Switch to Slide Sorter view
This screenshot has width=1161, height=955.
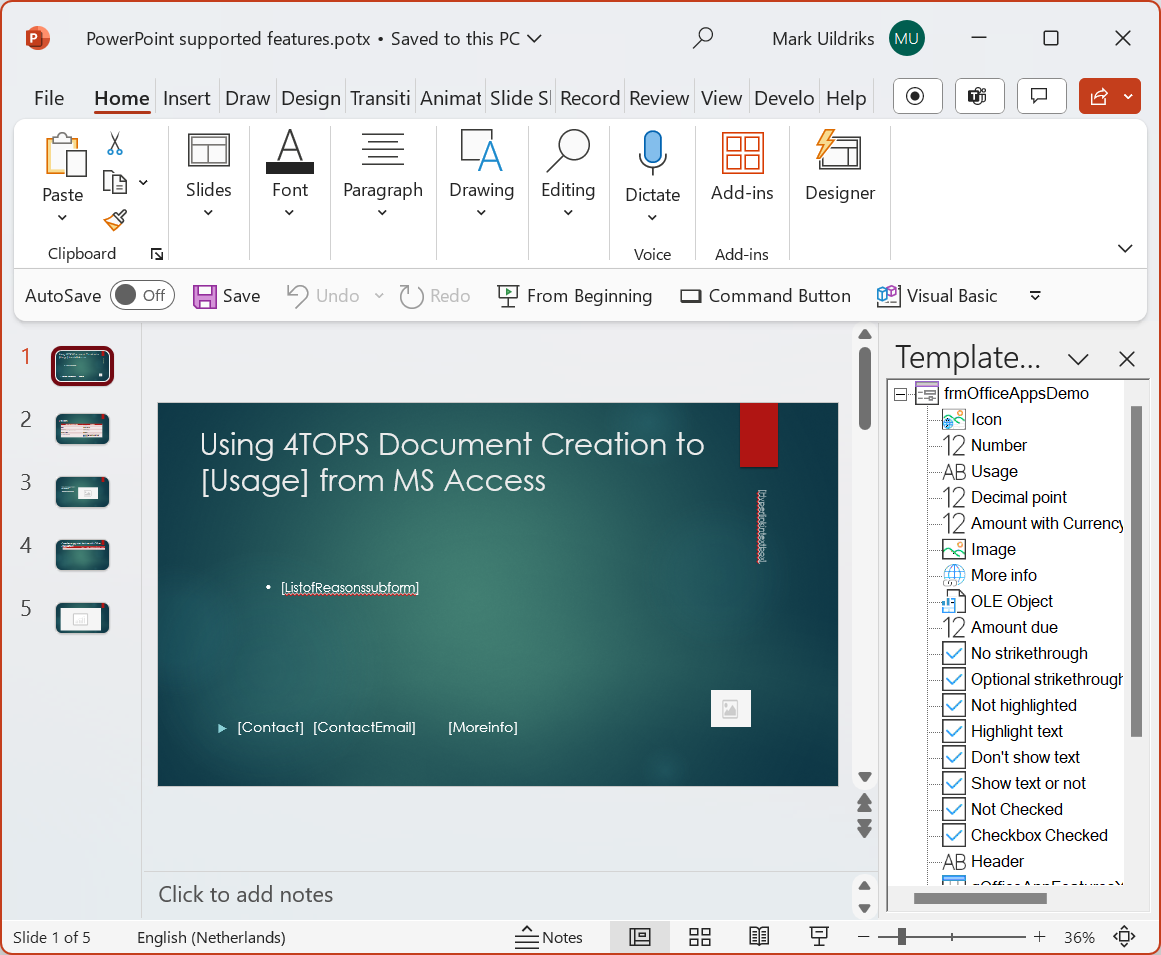click(x=699, y=937)
